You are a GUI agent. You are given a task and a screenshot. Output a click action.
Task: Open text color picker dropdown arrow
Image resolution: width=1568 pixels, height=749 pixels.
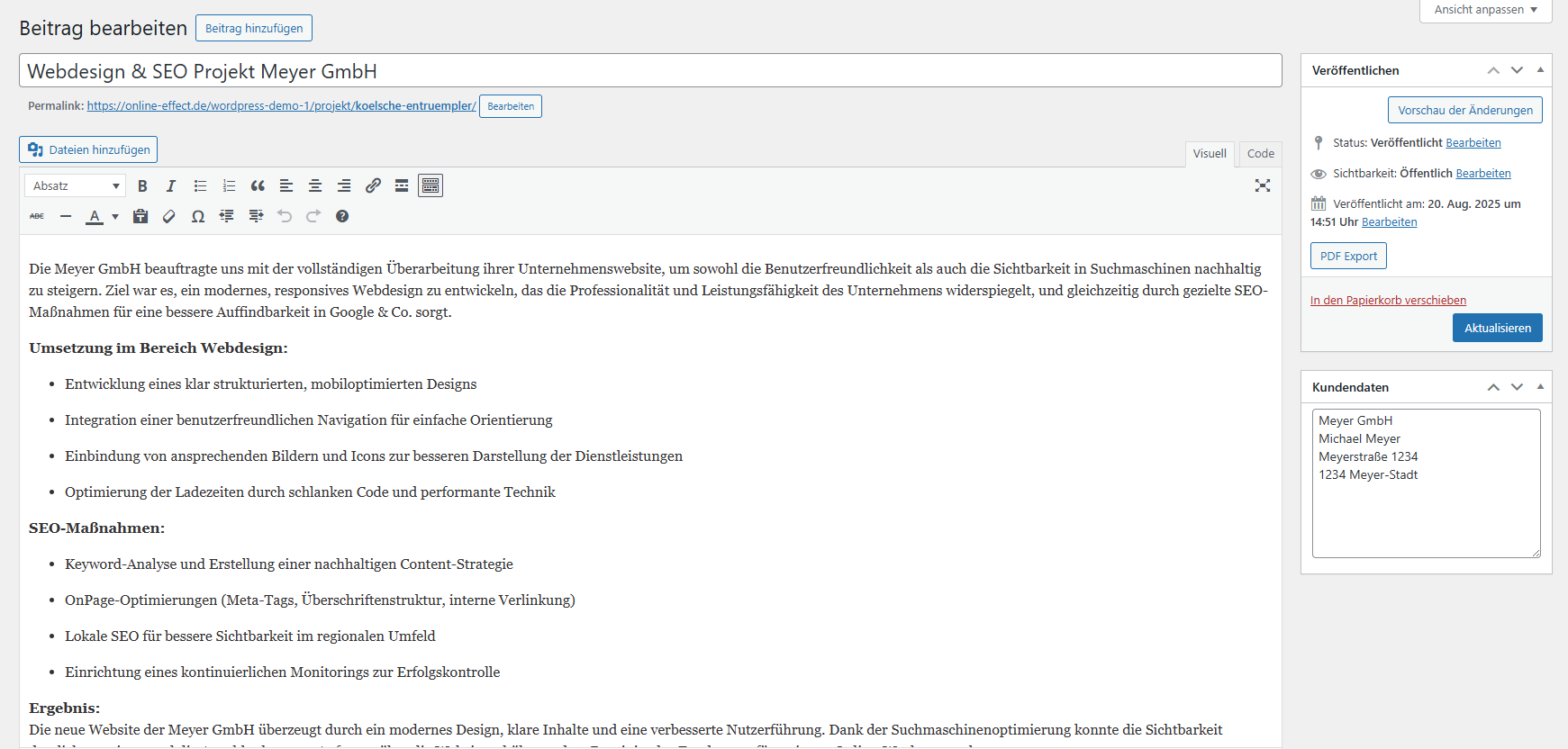pyautogui.click(x=115, y=216)
